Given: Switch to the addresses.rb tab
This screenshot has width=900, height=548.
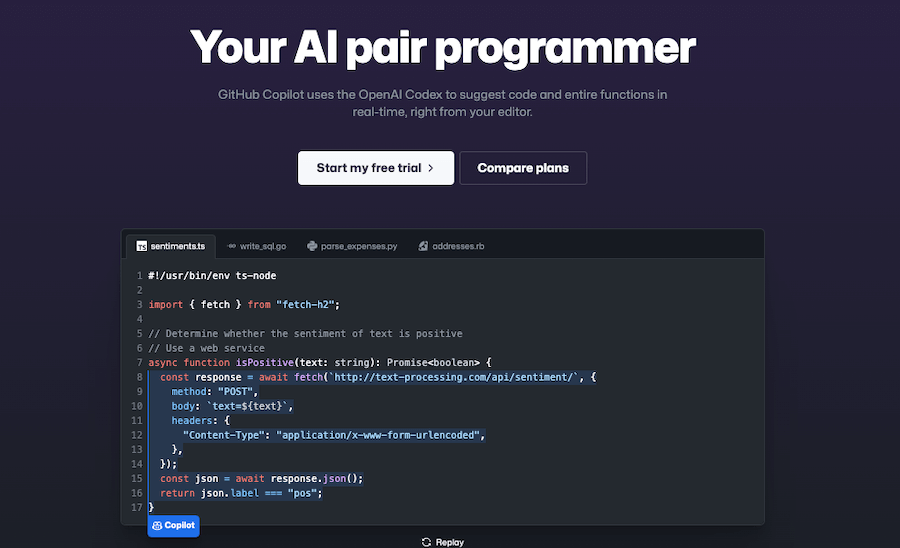Looking at the screenshot, I should tap(451, 246).
